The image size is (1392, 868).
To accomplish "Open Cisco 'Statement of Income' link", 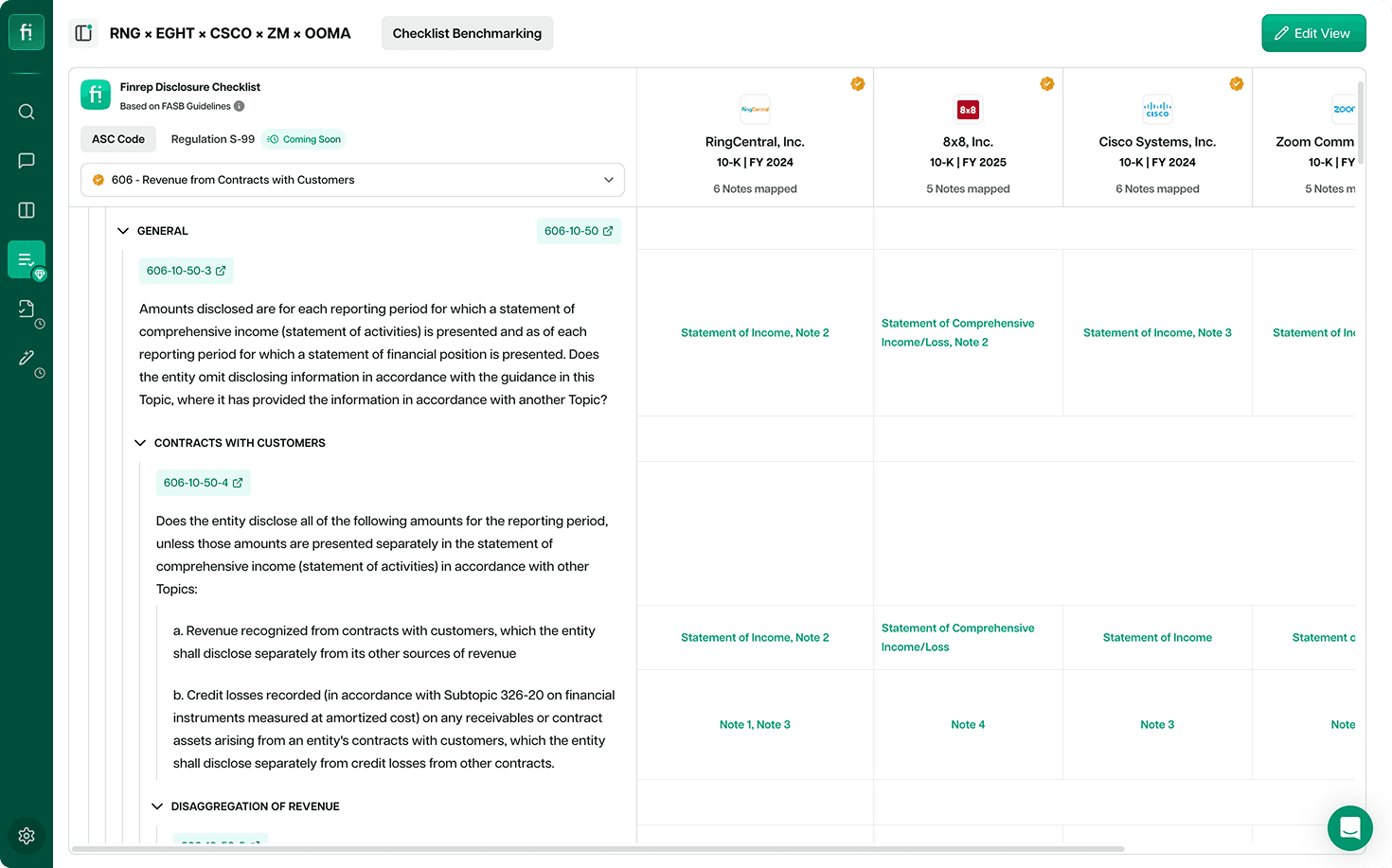I will click(x=1157, y=638).
